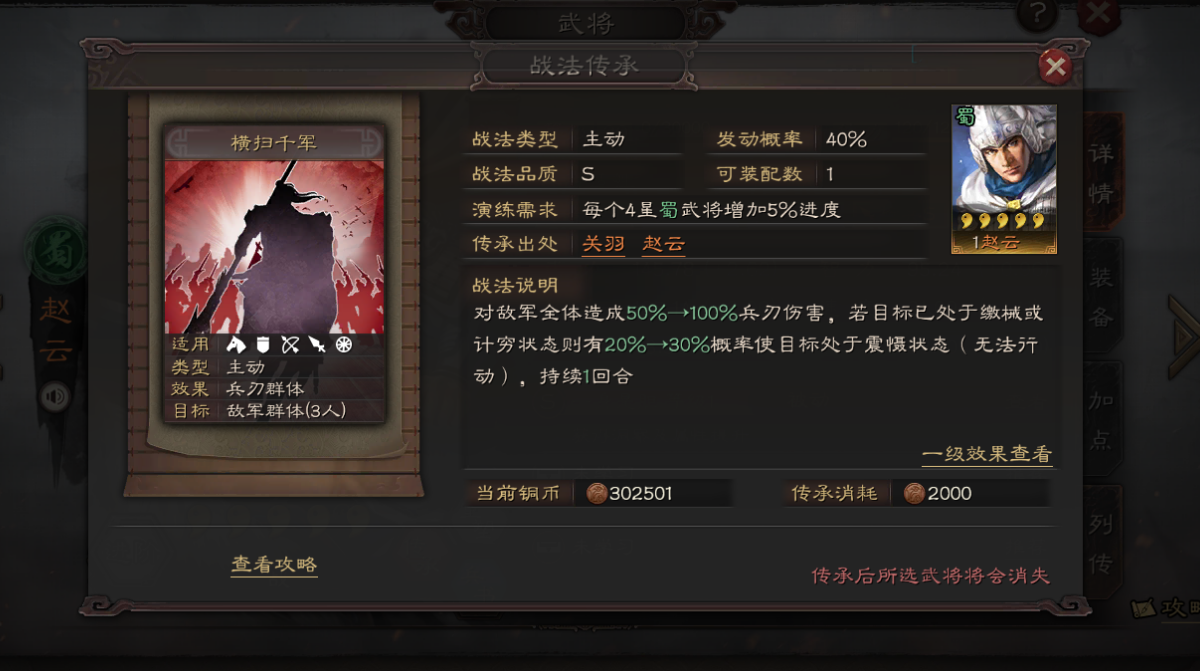
Task: Select the 赵云 general portrait card
Action: 1004,179
